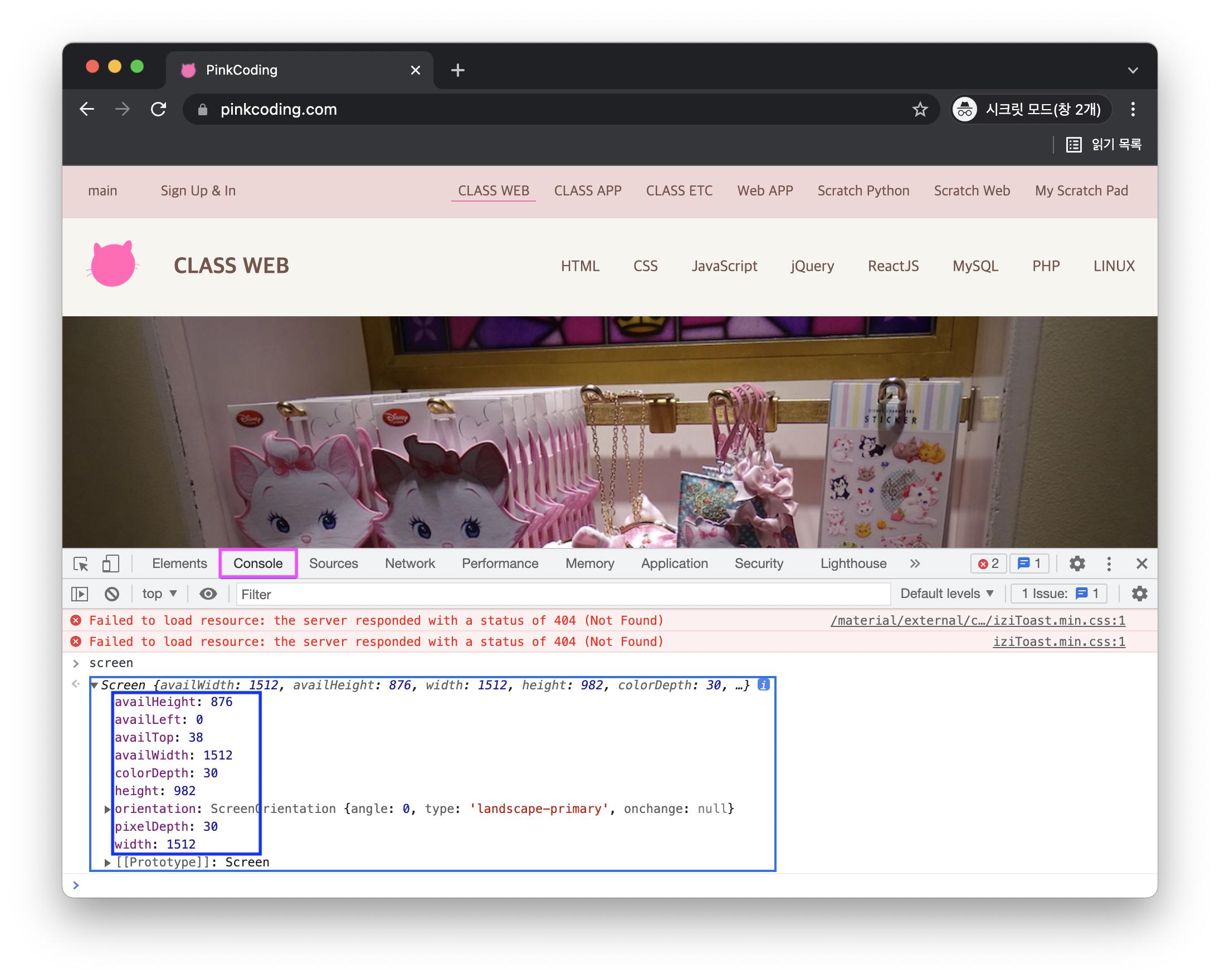Clear the console with the ban icon
The height and width of the screenshot is (980, 1220).
[x=112, y=594]
